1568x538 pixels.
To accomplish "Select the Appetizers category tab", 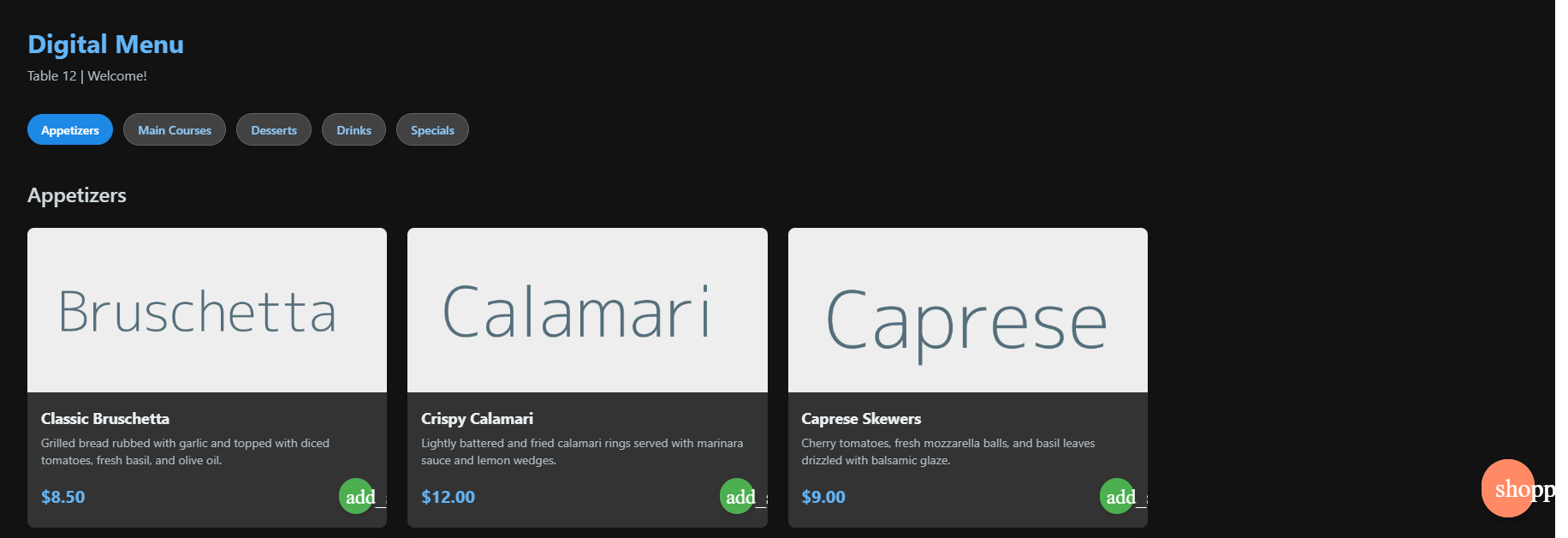I will [70, 129].
